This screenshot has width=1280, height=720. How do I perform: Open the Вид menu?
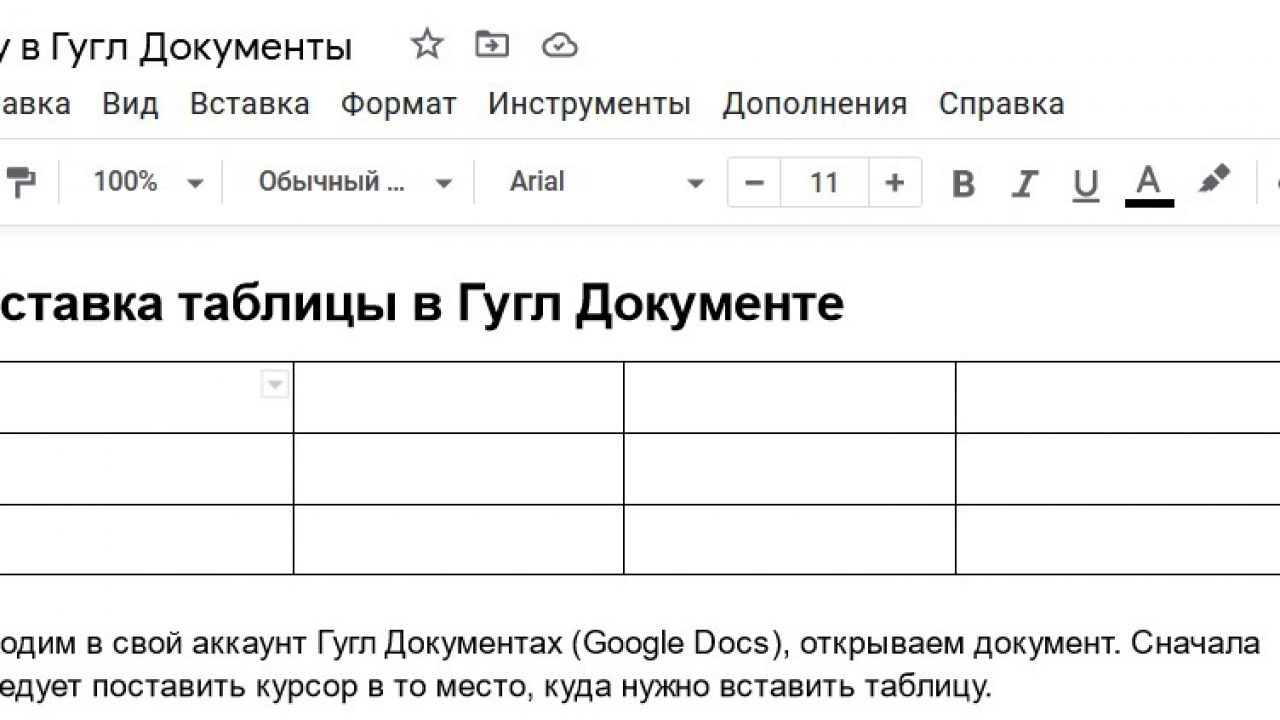coord(130,104)
